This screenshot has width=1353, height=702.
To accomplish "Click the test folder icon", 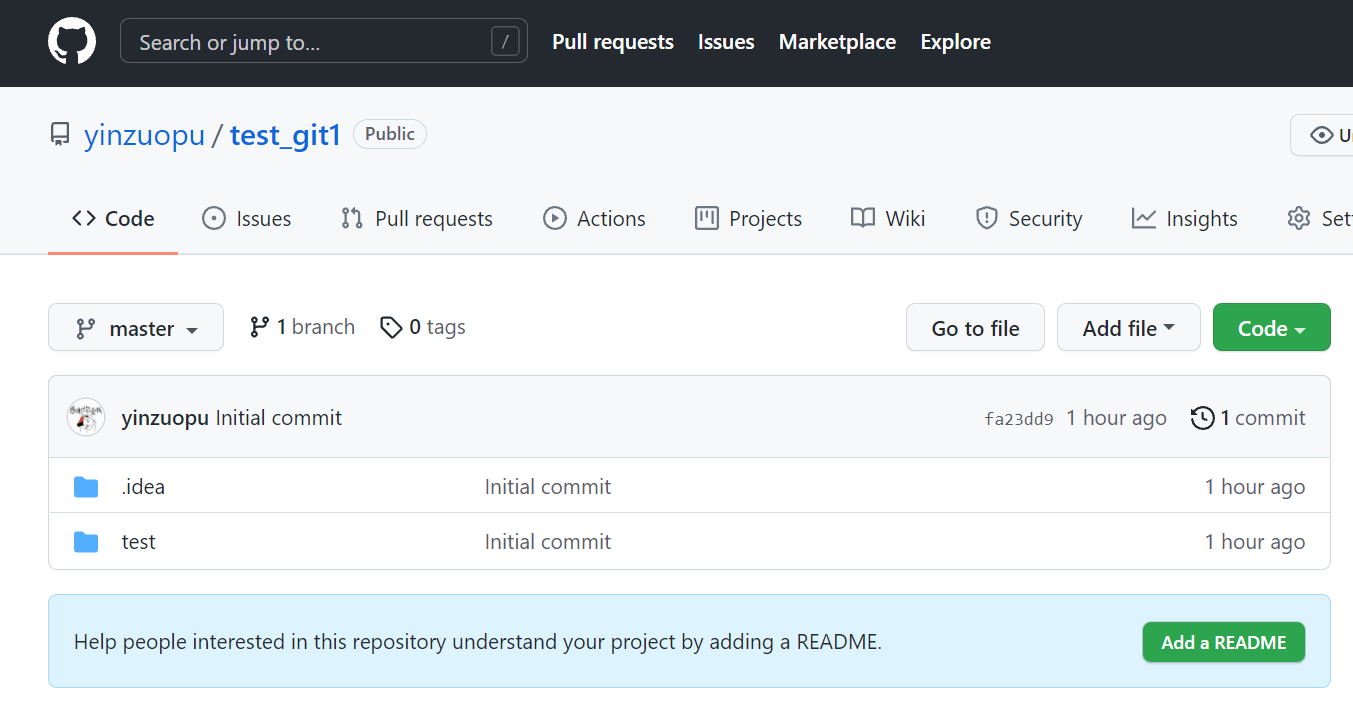I will (x=86, y=542).
